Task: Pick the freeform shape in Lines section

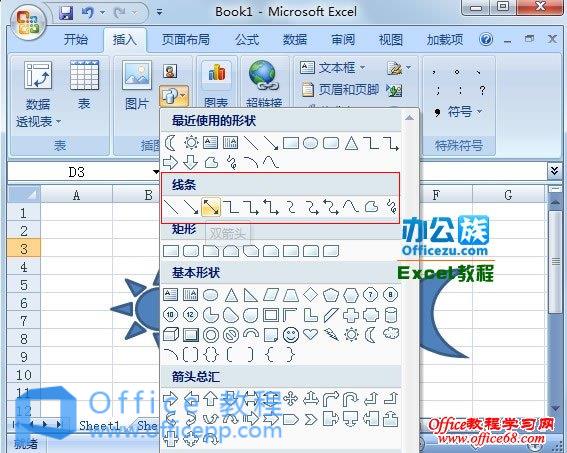Action: (371, 207)
